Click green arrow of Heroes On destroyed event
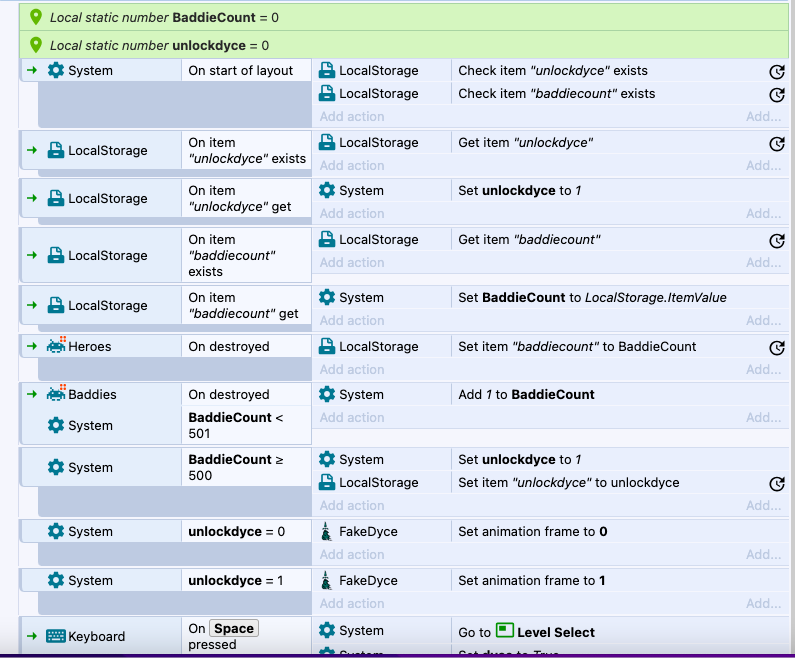Viewport: 795px width, 658px height. point(32,346)
